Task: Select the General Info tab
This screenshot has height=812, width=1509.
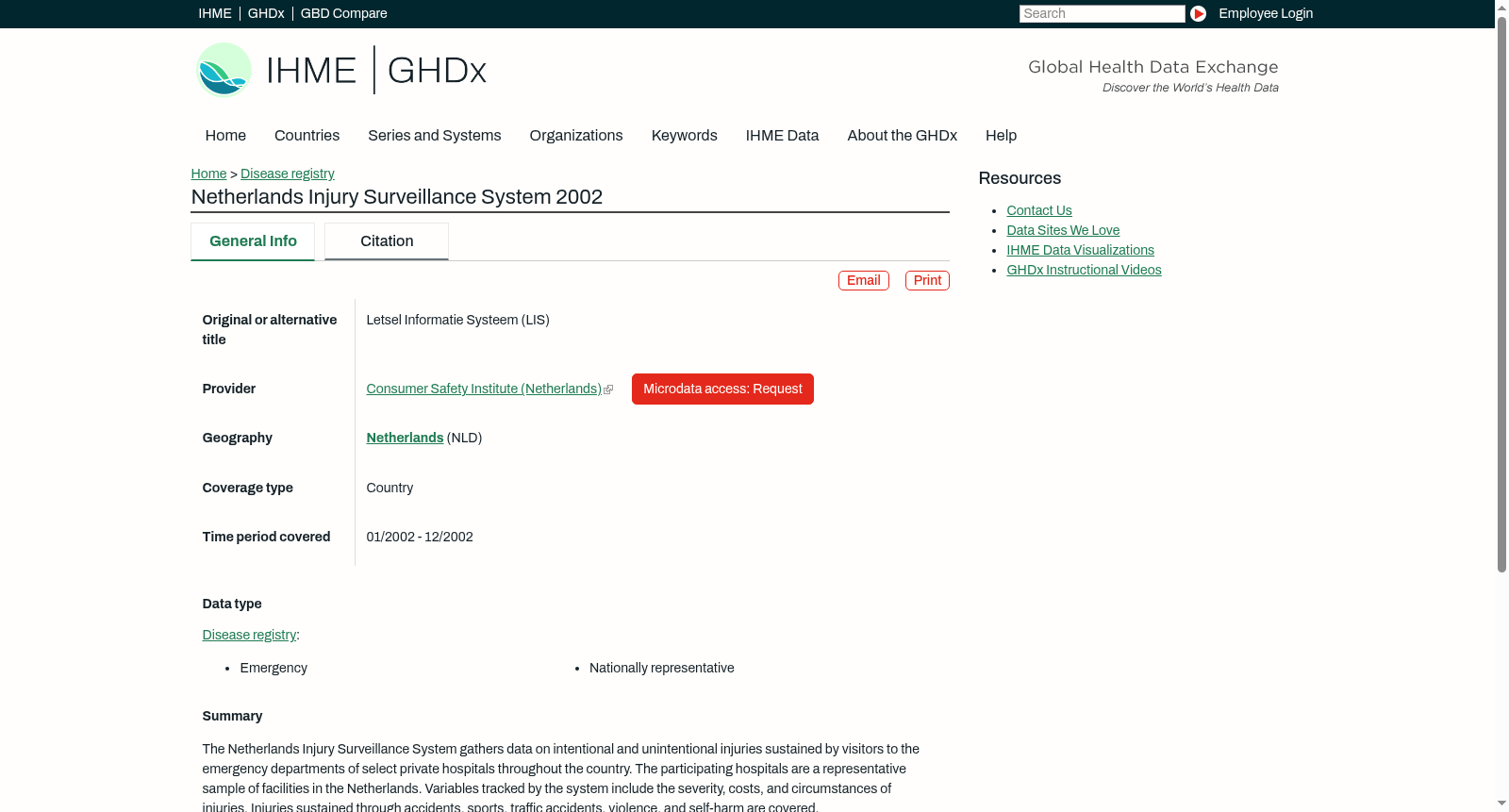Action: 253,241
